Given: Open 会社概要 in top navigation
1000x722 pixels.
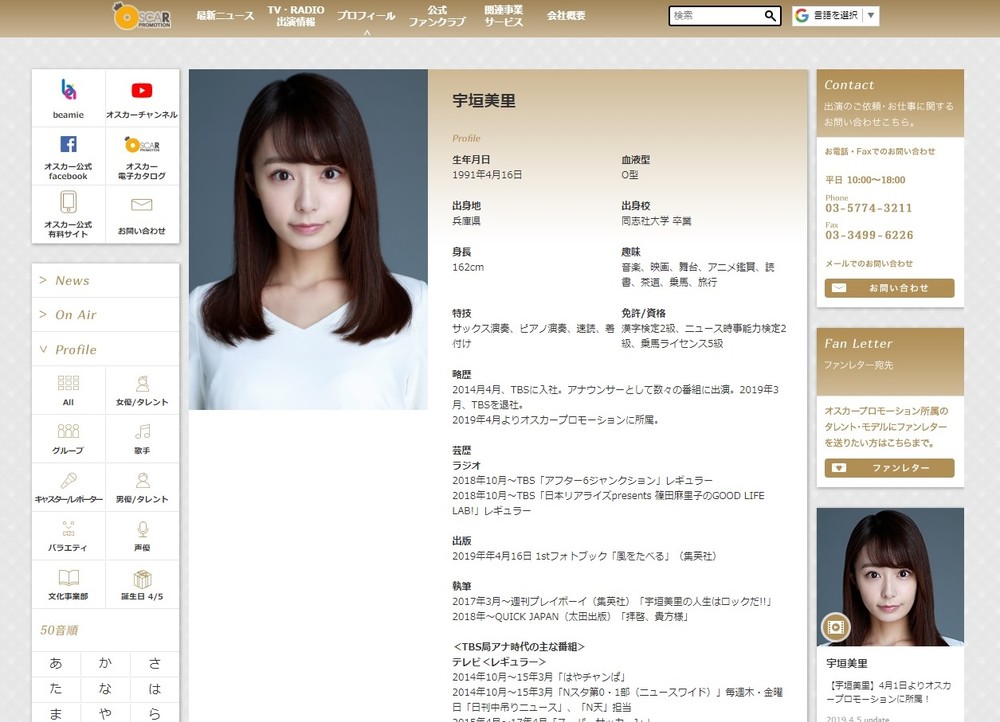Looking at the screenshot, I should (566, 16).
